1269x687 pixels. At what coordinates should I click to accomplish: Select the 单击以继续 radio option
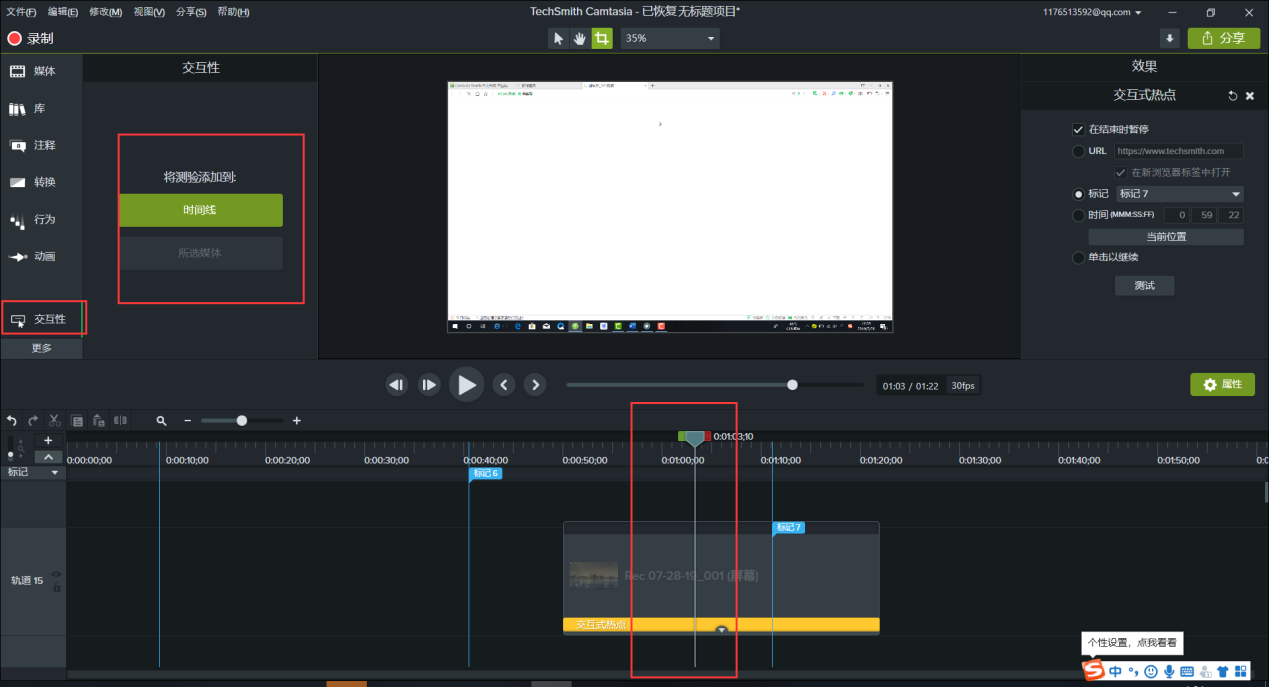(x=1078, y=258)
